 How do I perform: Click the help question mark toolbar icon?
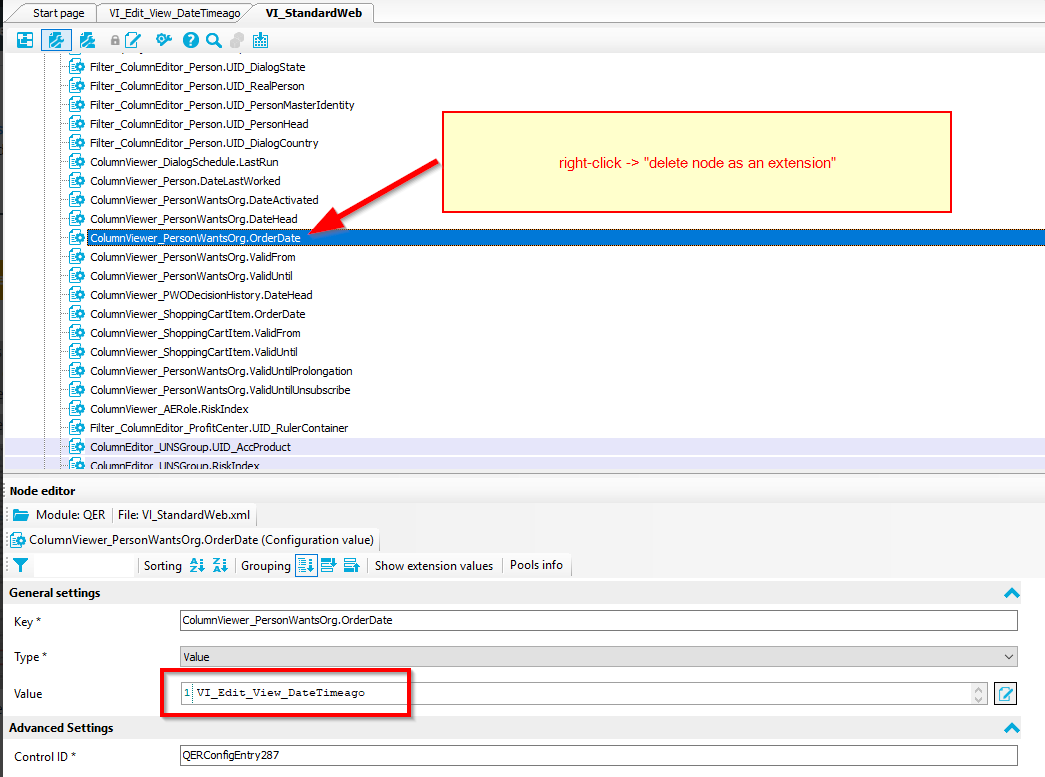point(190,40)
